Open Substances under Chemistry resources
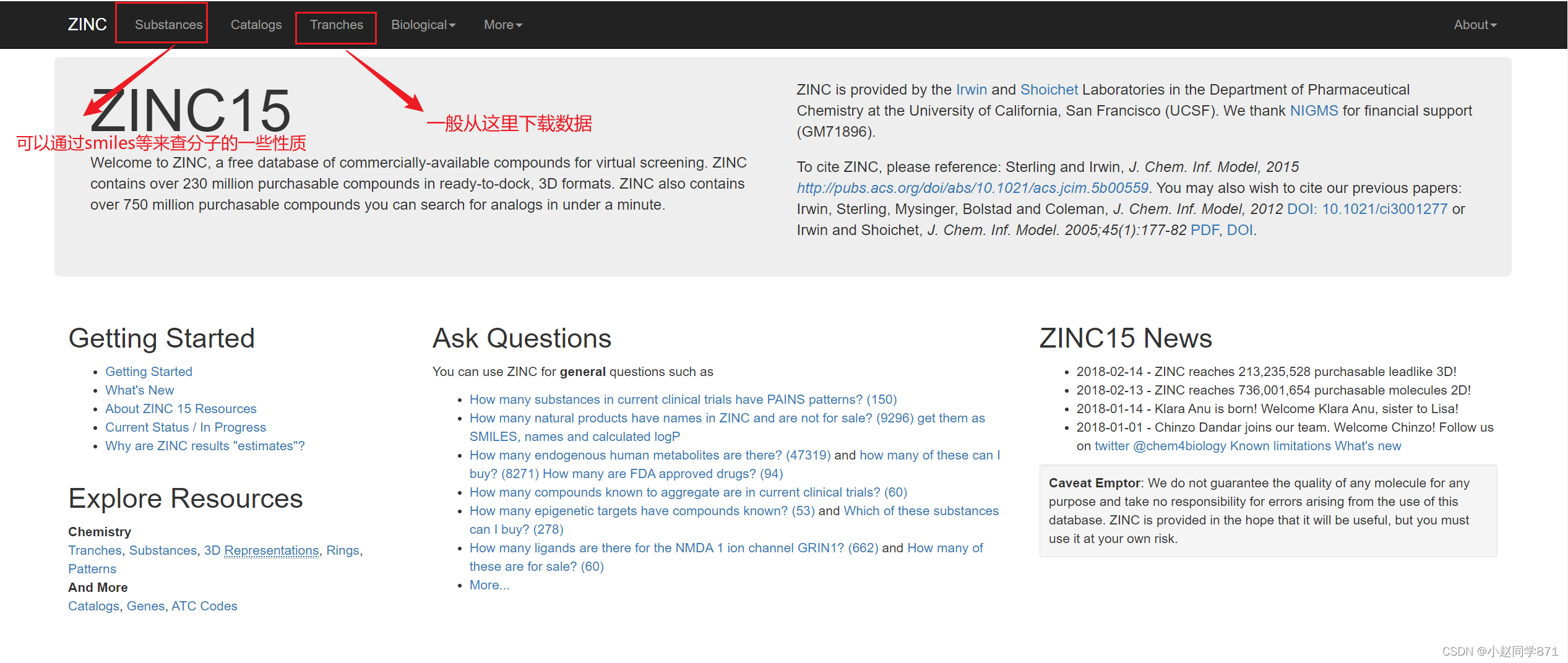Image resolution: width=1568 pixels, height=663 pixels. tap(163, 550)
